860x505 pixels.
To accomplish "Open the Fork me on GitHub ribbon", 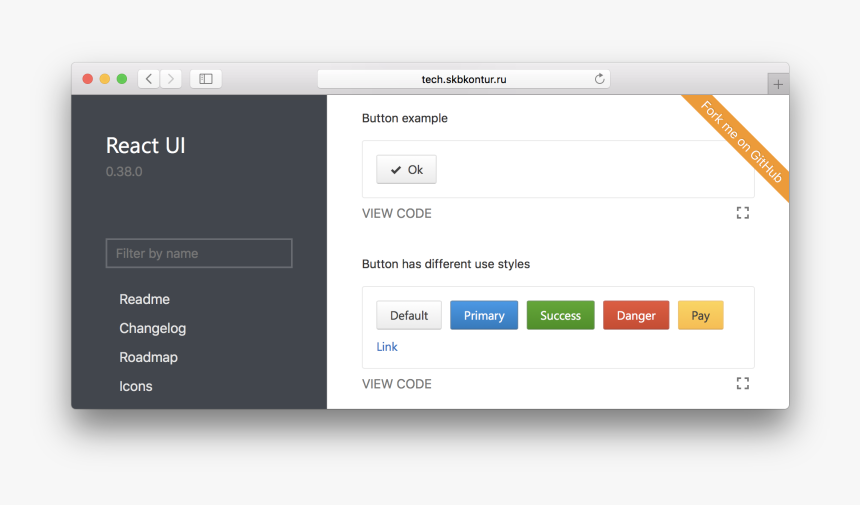I will [742, 142].
